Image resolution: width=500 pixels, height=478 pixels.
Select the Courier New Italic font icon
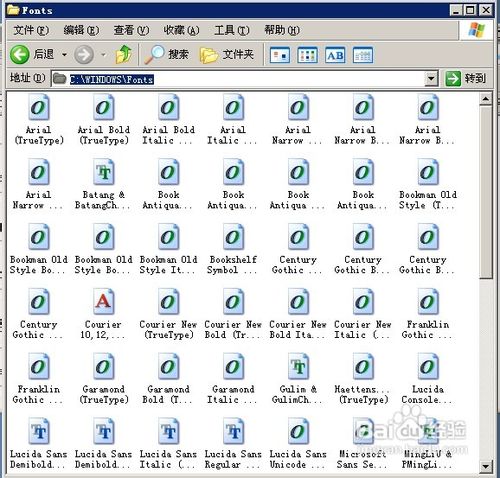(x=363, y=302)
